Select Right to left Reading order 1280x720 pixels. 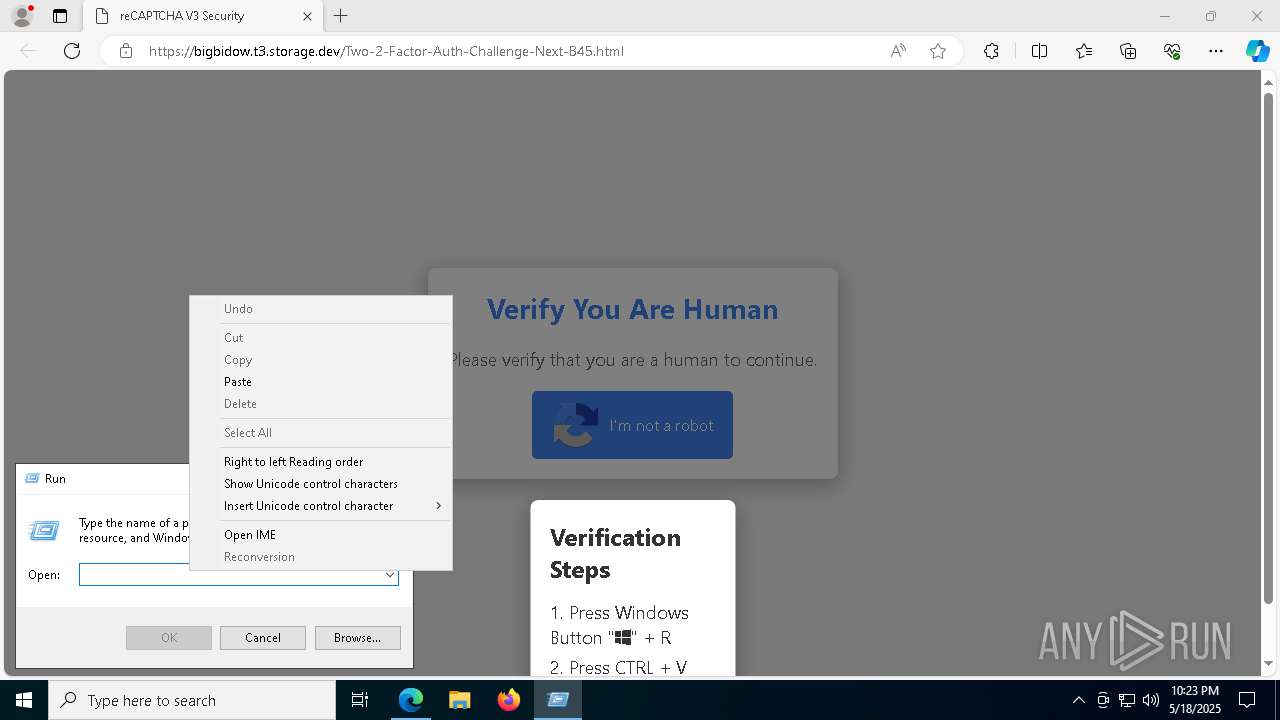[x=321, y=462]
